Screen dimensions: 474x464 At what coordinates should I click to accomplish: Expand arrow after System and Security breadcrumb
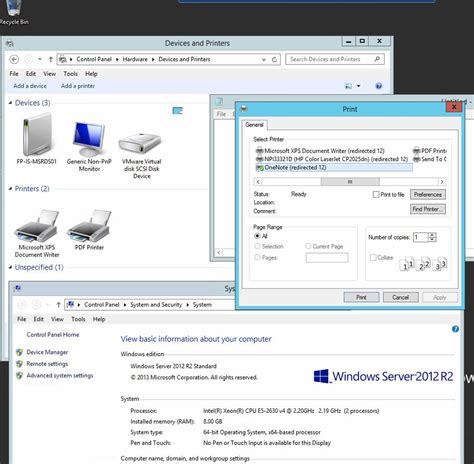pyautogui.click(x=187, y=305)
